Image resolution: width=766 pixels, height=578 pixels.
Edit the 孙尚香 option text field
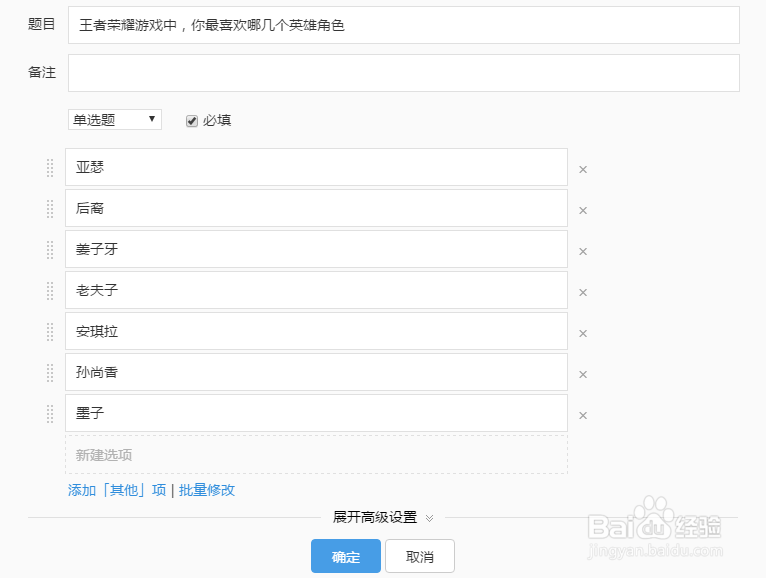coord(316,372)
